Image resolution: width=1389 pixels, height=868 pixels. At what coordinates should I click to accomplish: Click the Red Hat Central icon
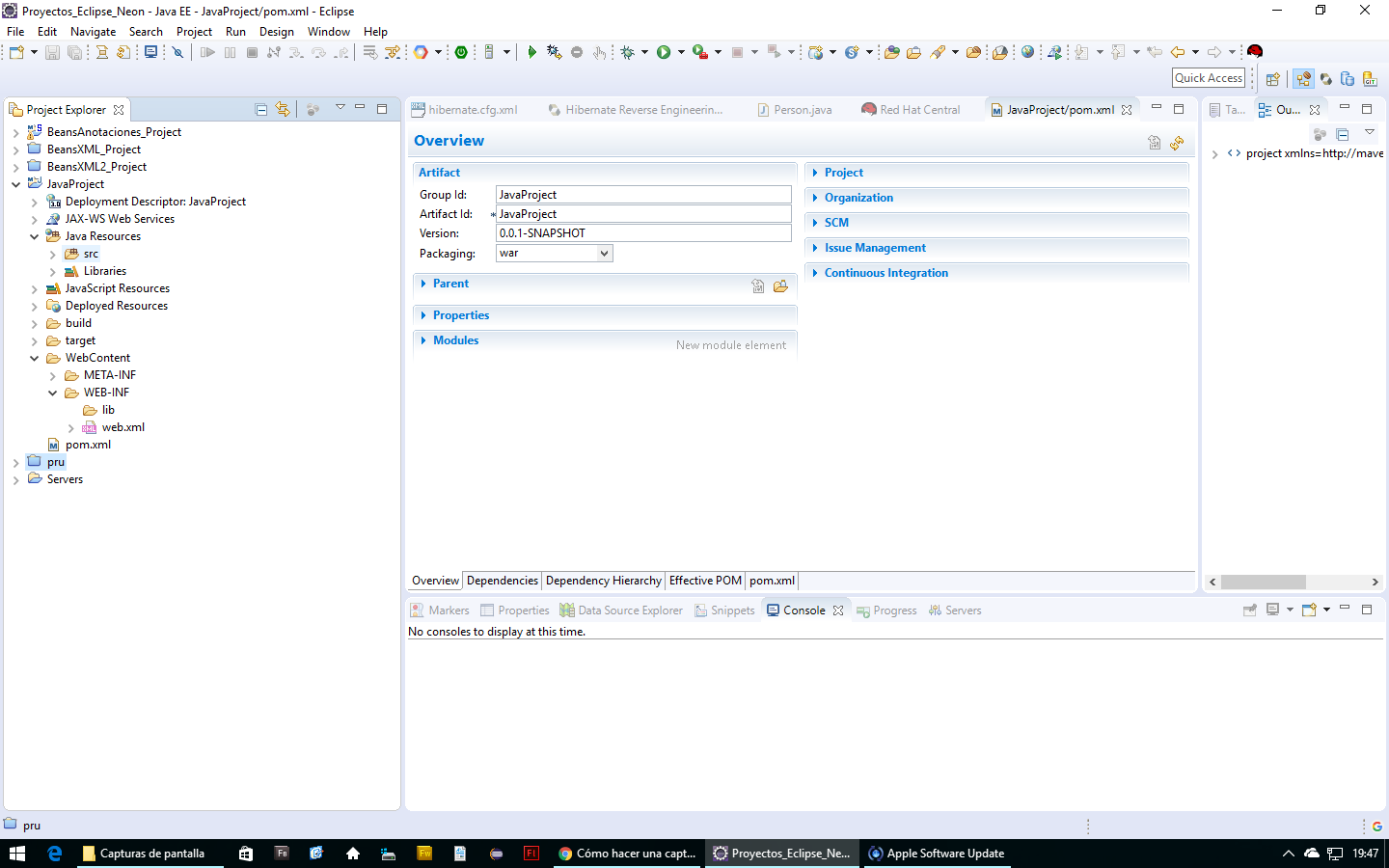(x=1255, y=52)
